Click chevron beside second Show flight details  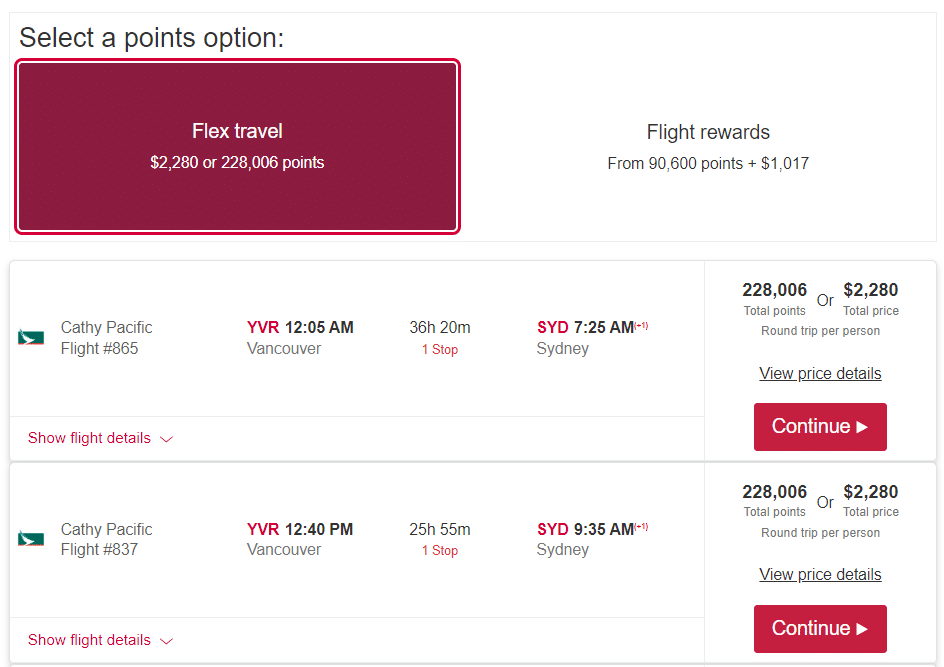[x=167, y=641]
